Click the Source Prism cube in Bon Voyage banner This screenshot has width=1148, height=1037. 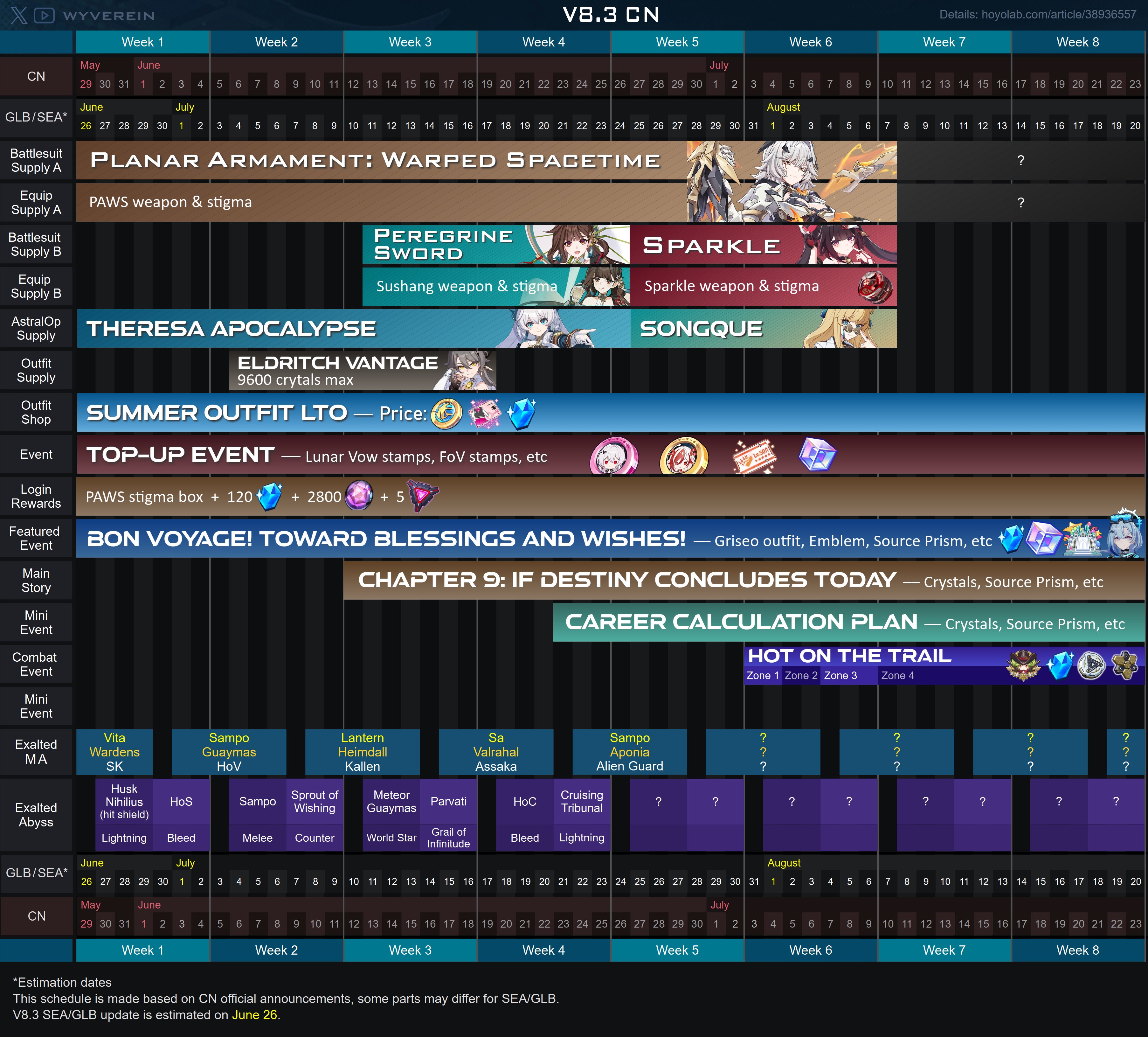coord(1043,538)
